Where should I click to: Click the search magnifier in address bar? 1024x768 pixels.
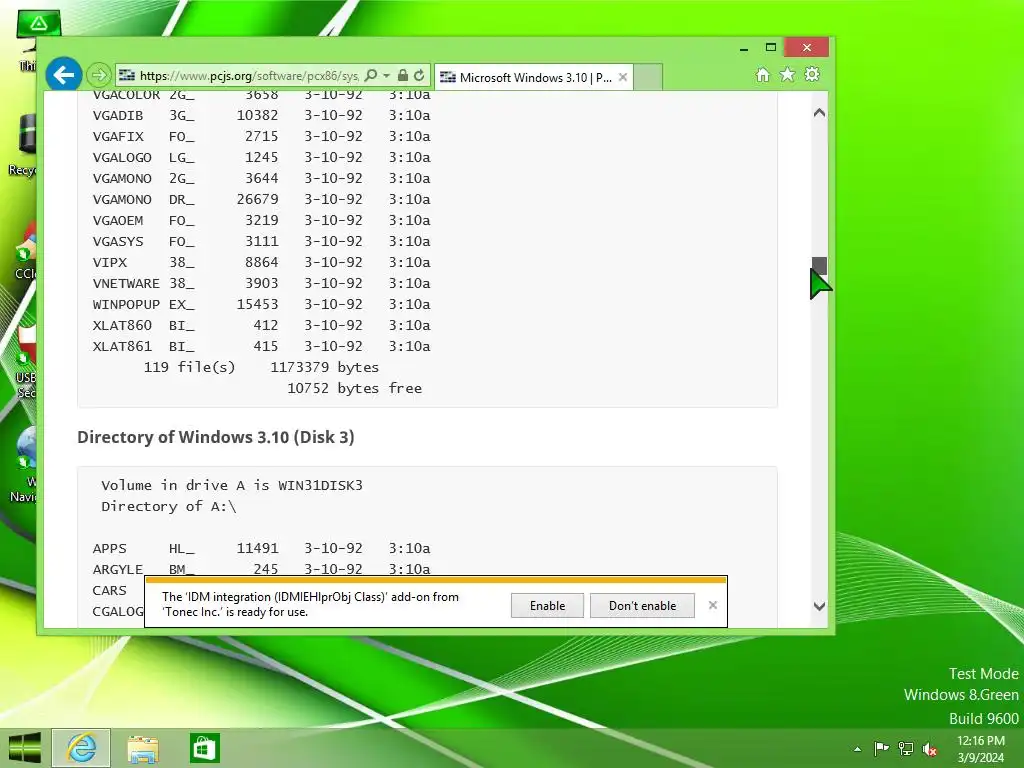(371, 76)
